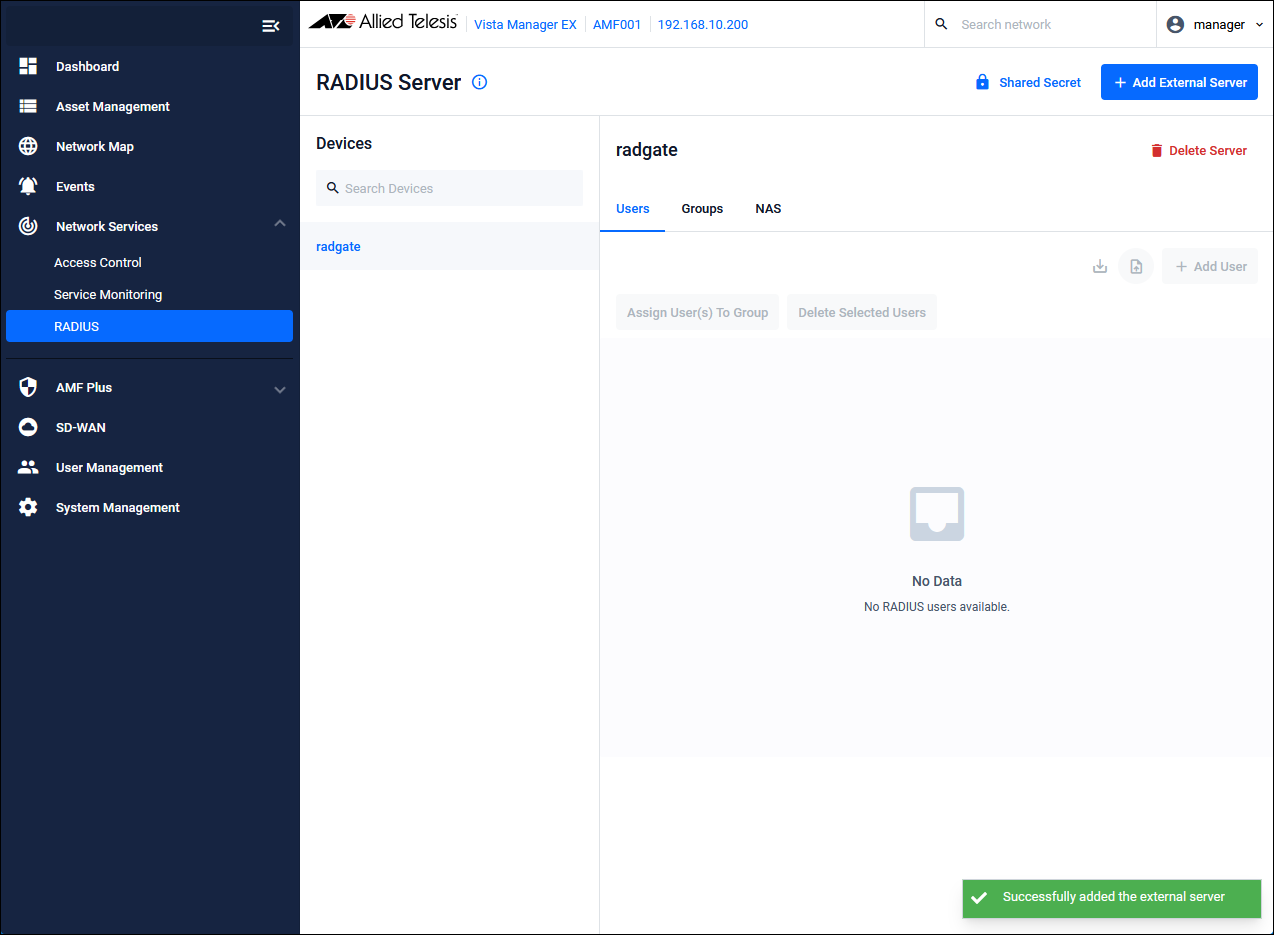1274x935 pixels.
Task: Click the download users icon
Action: coord(1100,266)
